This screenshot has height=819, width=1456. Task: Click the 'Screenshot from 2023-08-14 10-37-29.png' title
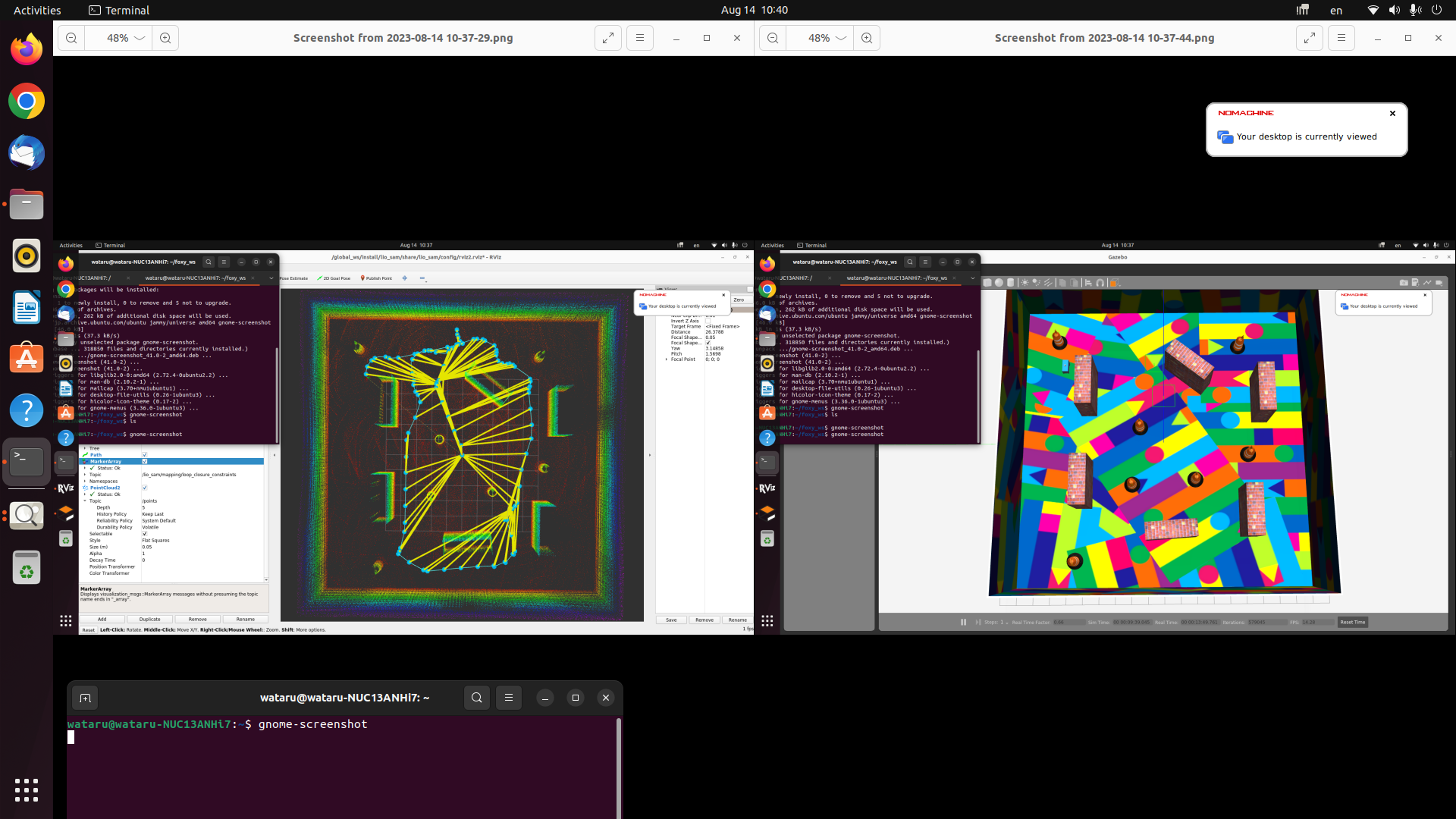(403, 38)
